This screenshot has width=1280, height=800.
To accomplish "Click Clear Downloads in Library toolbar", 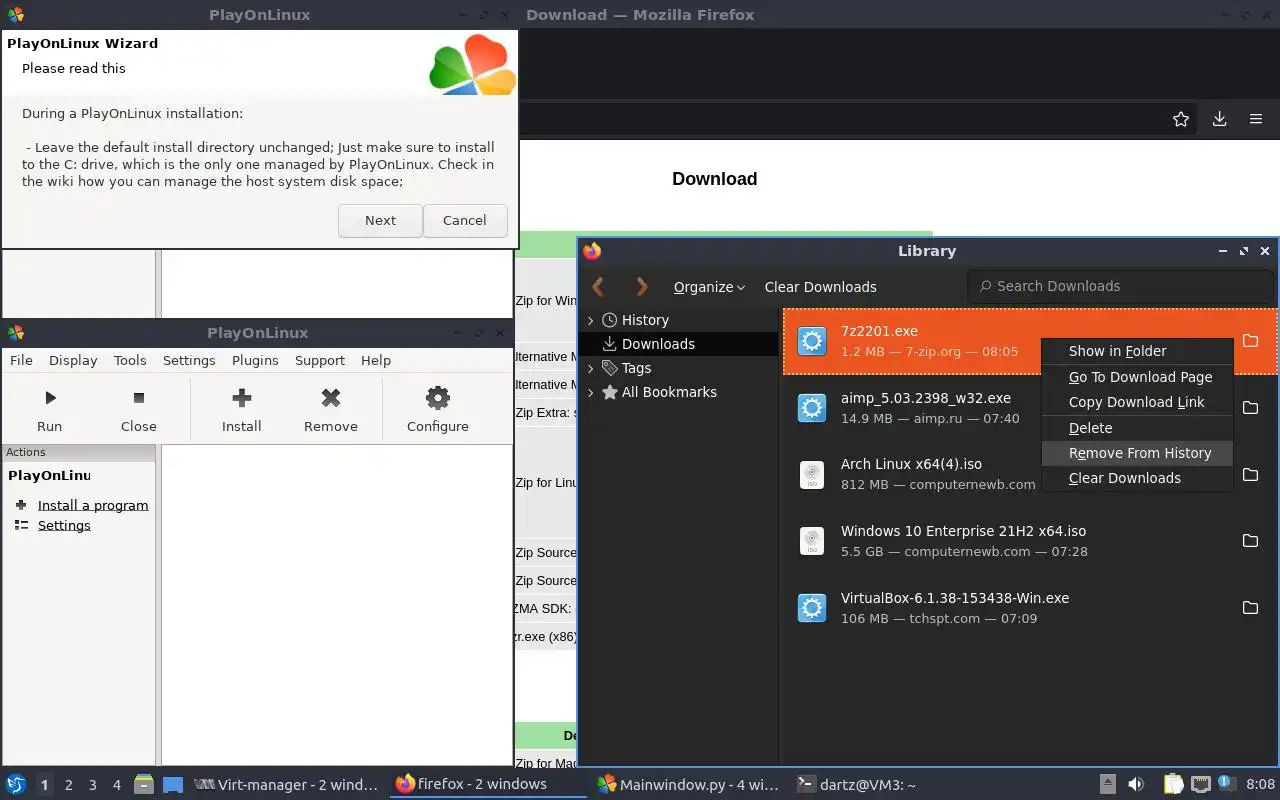I will tap(821, 287).
